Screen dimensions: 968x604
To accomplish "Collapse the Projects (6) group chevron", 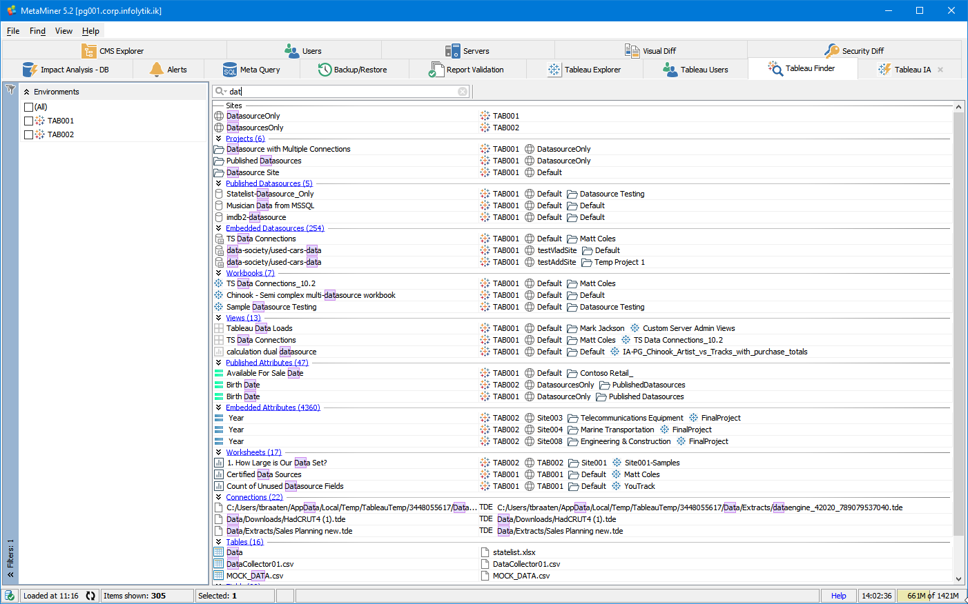I will point(219,138).
